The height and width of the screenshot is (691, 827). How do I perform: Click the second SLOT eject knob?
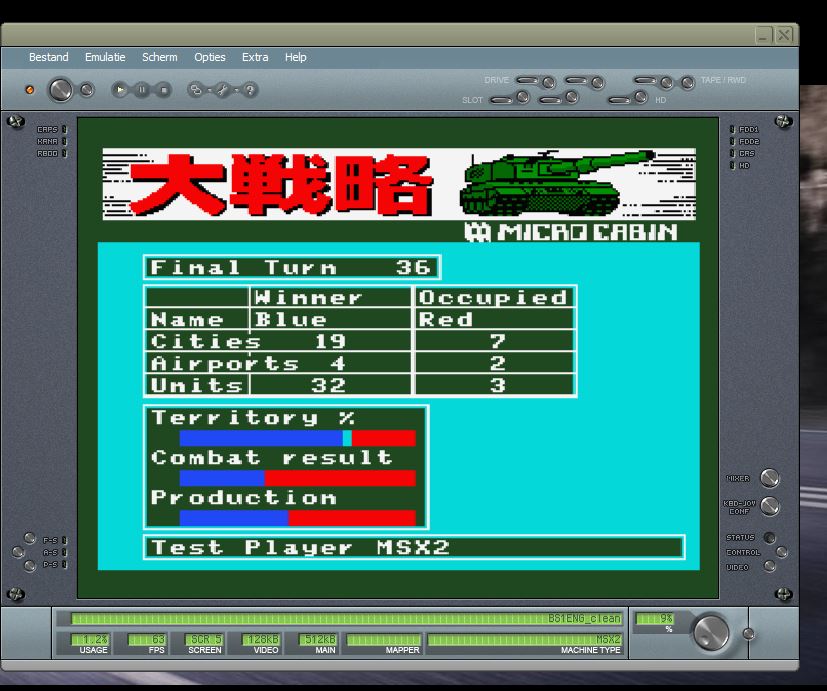[572, 97]
